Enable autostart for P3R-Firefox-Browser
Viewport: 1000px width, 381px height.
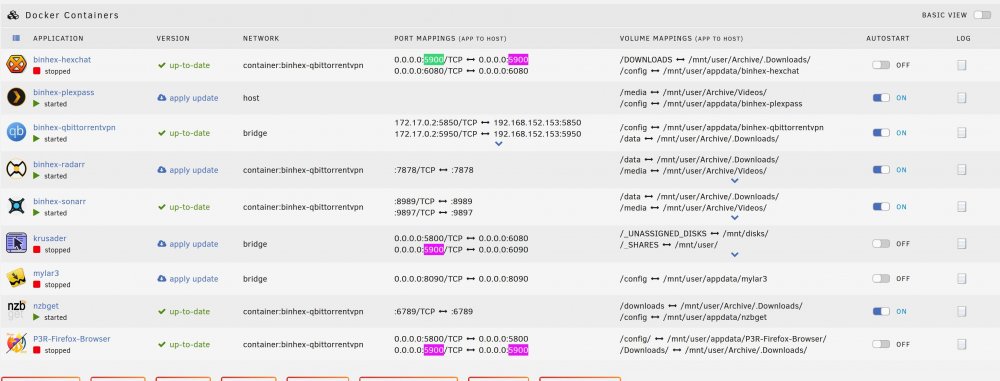click(881, 344)
